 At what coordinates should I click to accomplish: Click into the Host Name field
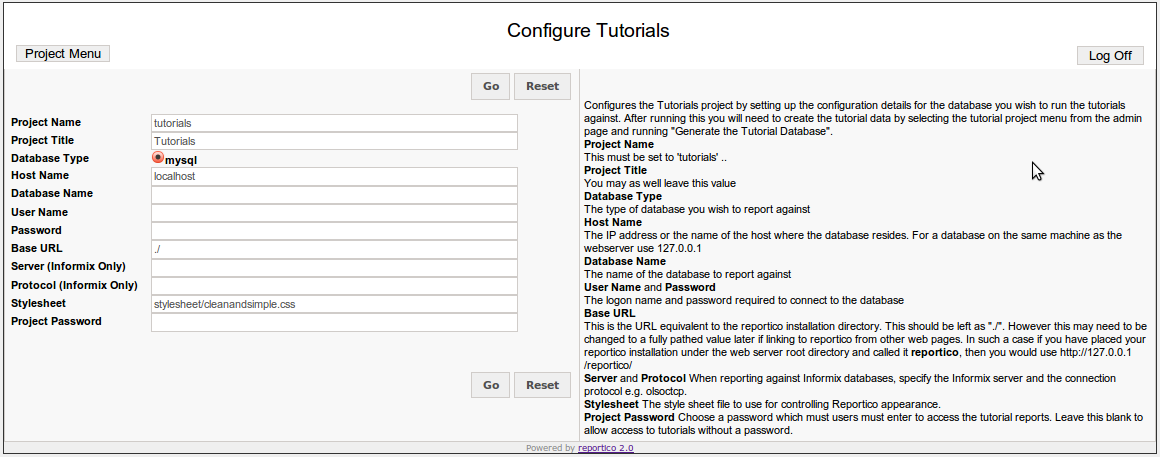(x=334, y=177)
